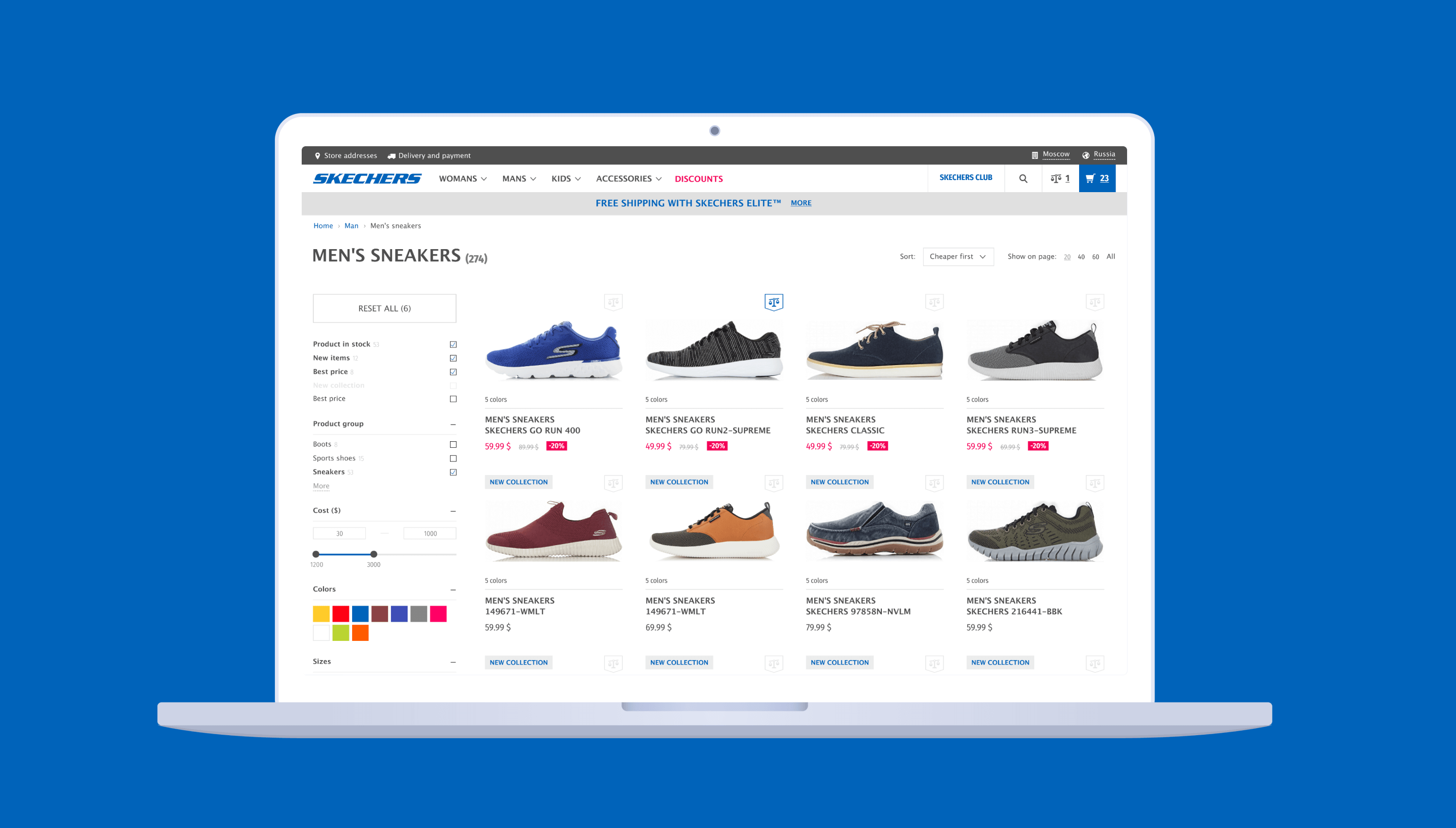Follow the More link in shipping banner
Image resolution: width=1456 pixels, height=828 pixels.
click(x=801, y=203)
